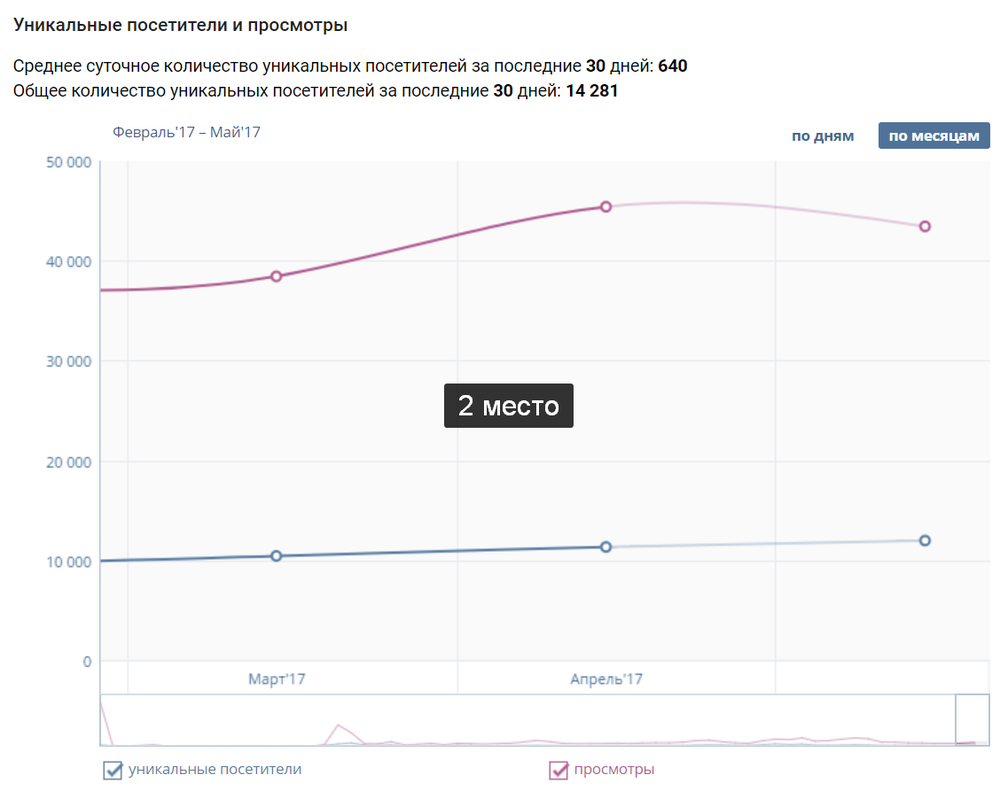
Task: Select the last pink views data point
Action: click(x=925, y=226)
